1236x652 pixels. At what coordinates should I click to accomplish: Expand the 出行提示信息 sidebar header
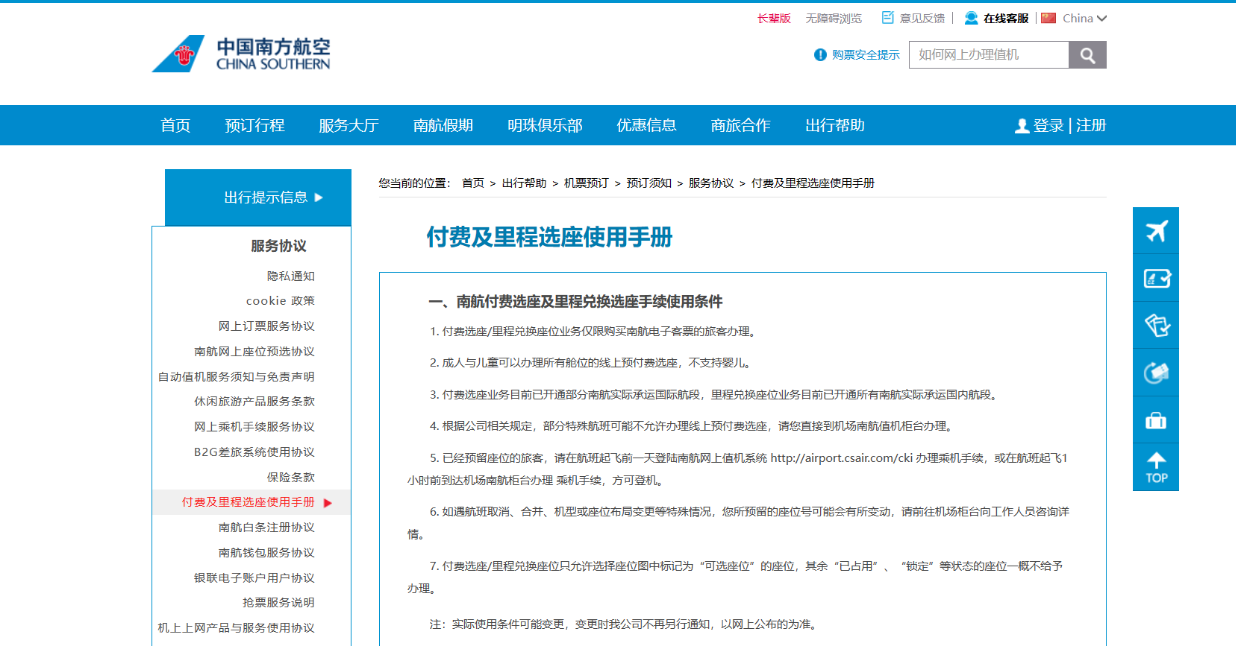point(258,197)
